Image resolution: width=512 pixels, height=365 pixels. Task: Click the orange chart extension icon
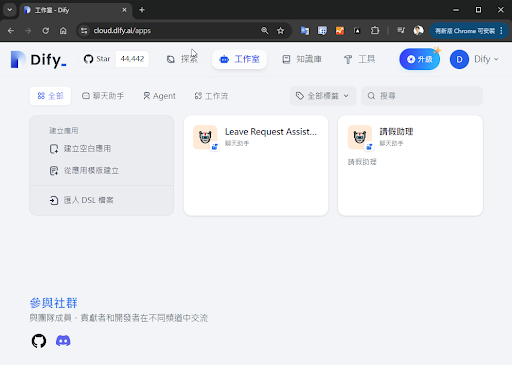tap(340, 31)
